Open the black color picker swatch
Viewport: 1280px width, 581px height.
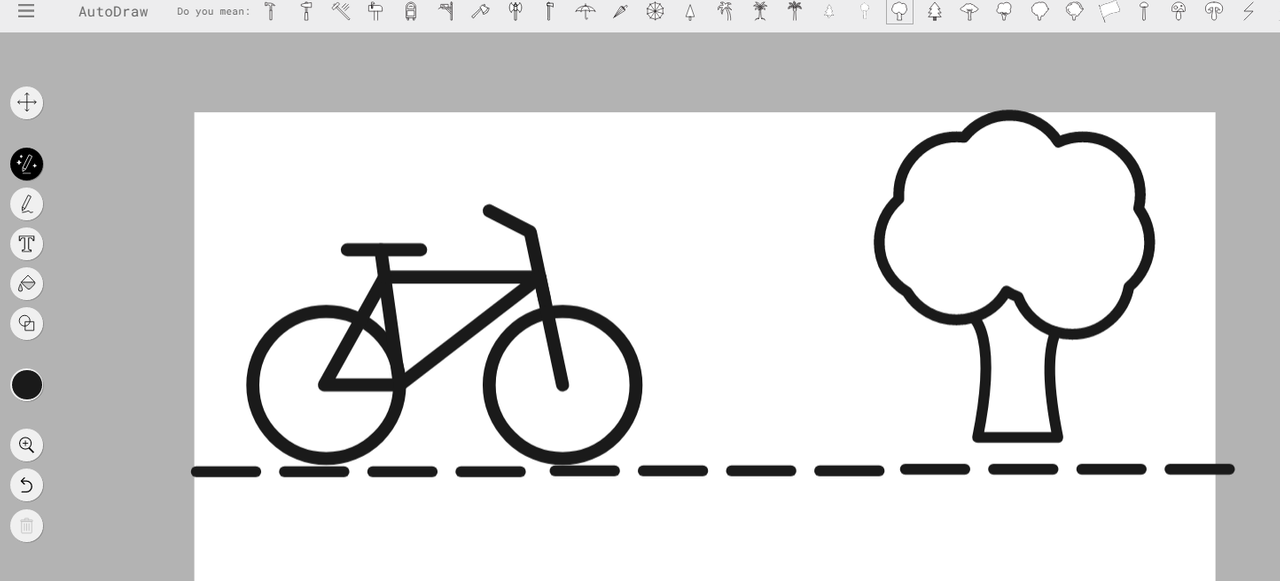[x=27, y=385]
